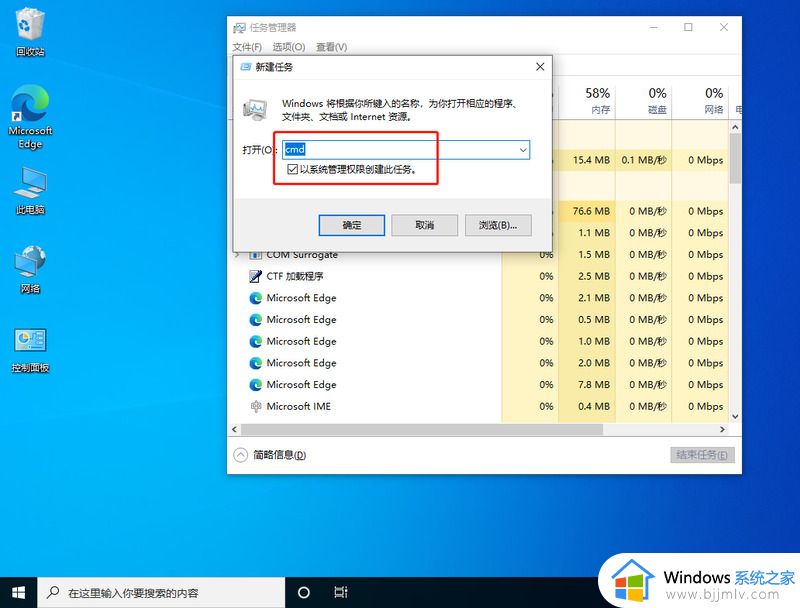Open Task View from the taskbar
Image resolution: width=800 pixels, height=608 pixels.
341,592
